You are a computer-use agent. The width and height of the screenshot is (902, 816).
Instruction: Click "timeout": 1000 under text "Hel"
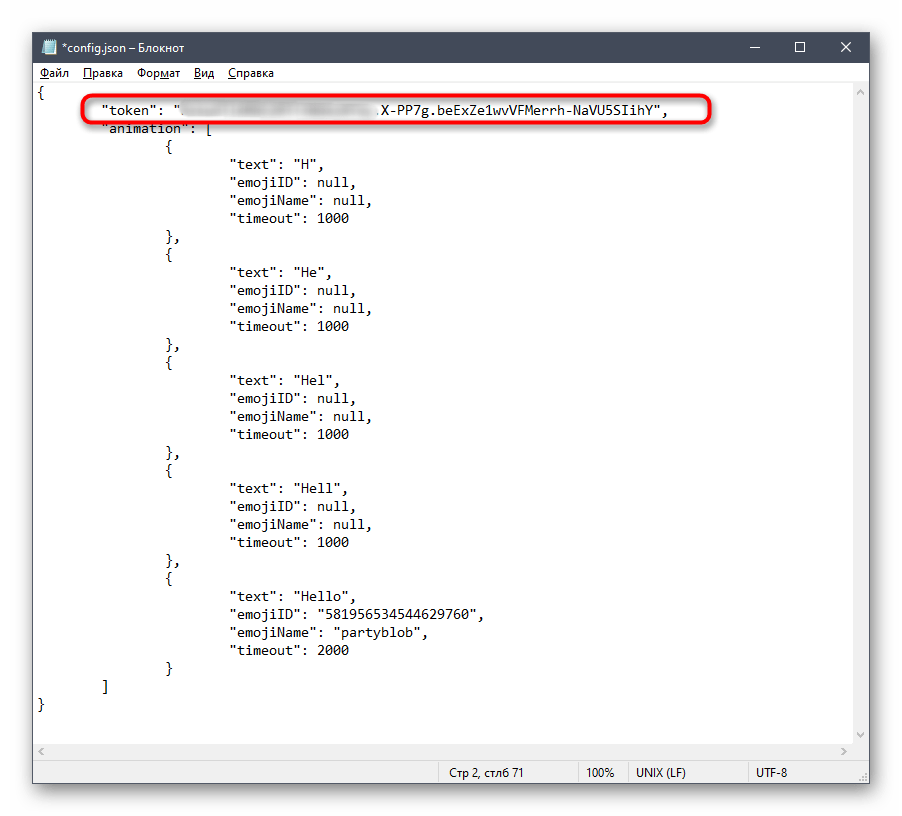(289, 435)
